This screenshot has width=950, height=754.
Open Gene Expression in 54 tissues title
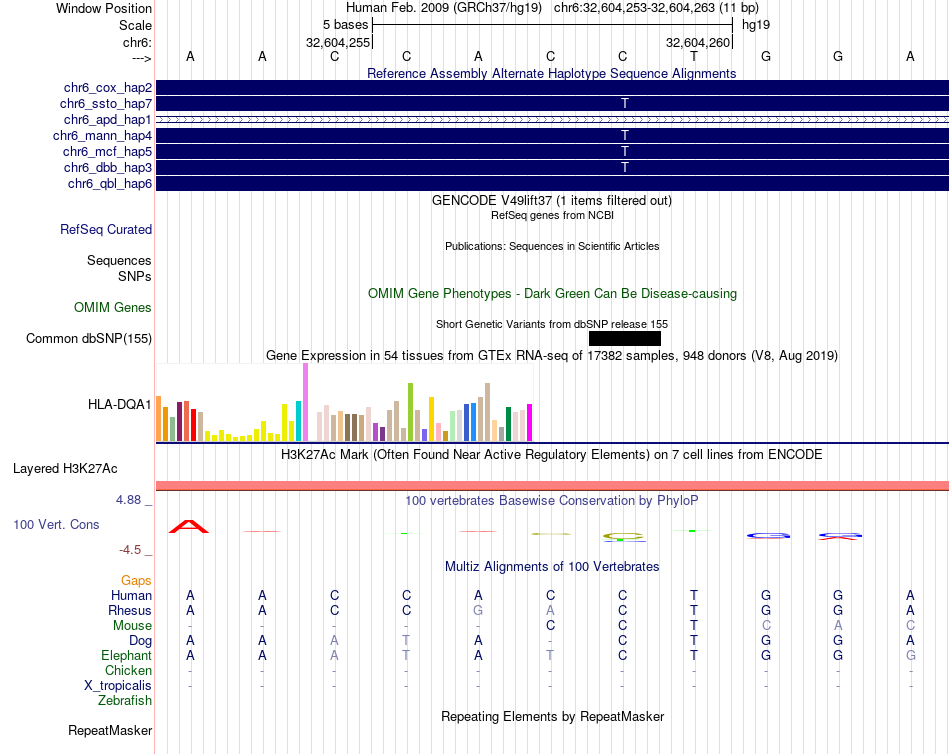point(552,356)
